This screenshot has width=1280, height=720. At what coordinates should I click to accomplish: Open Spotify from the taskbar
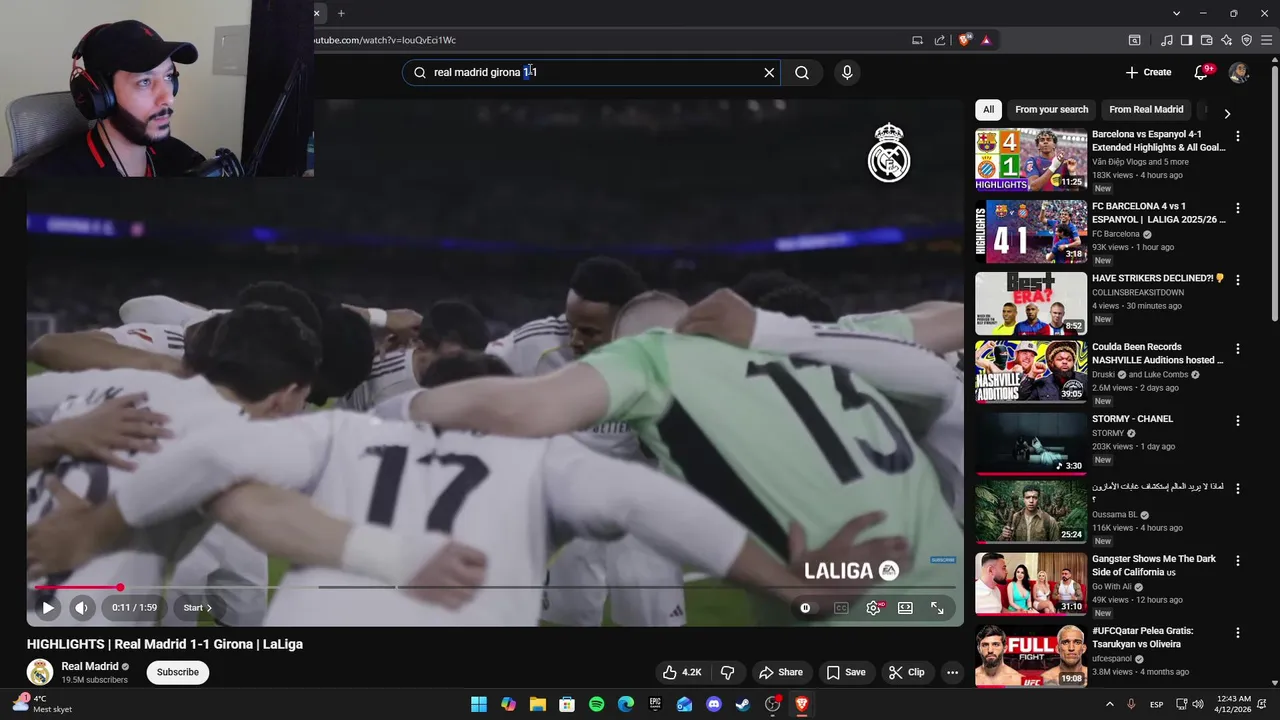pos(596,704)
